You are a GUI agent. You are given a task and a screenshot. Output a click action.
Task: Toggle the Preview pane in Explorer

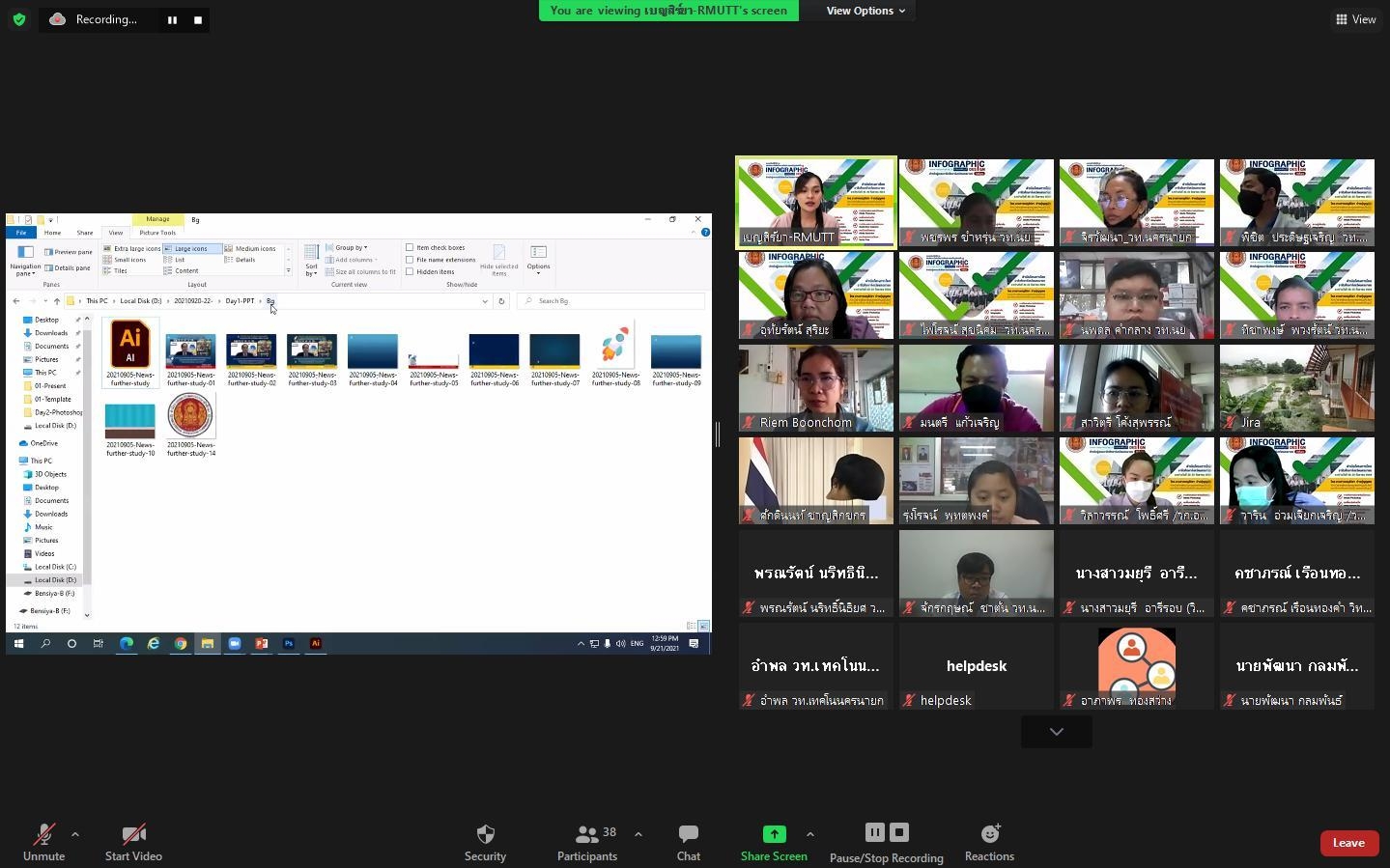pyautogui.click(x=68, y=252)
